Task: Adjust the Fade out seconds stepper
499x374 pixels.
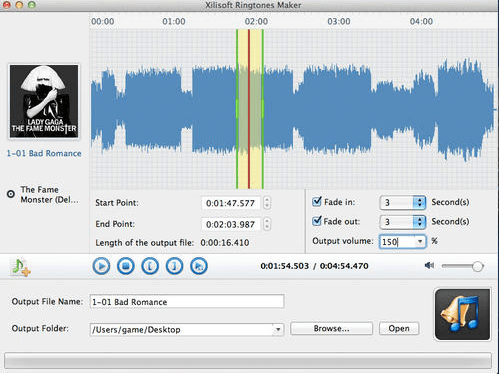Action: pyautogui.click(x=419, y=222)
